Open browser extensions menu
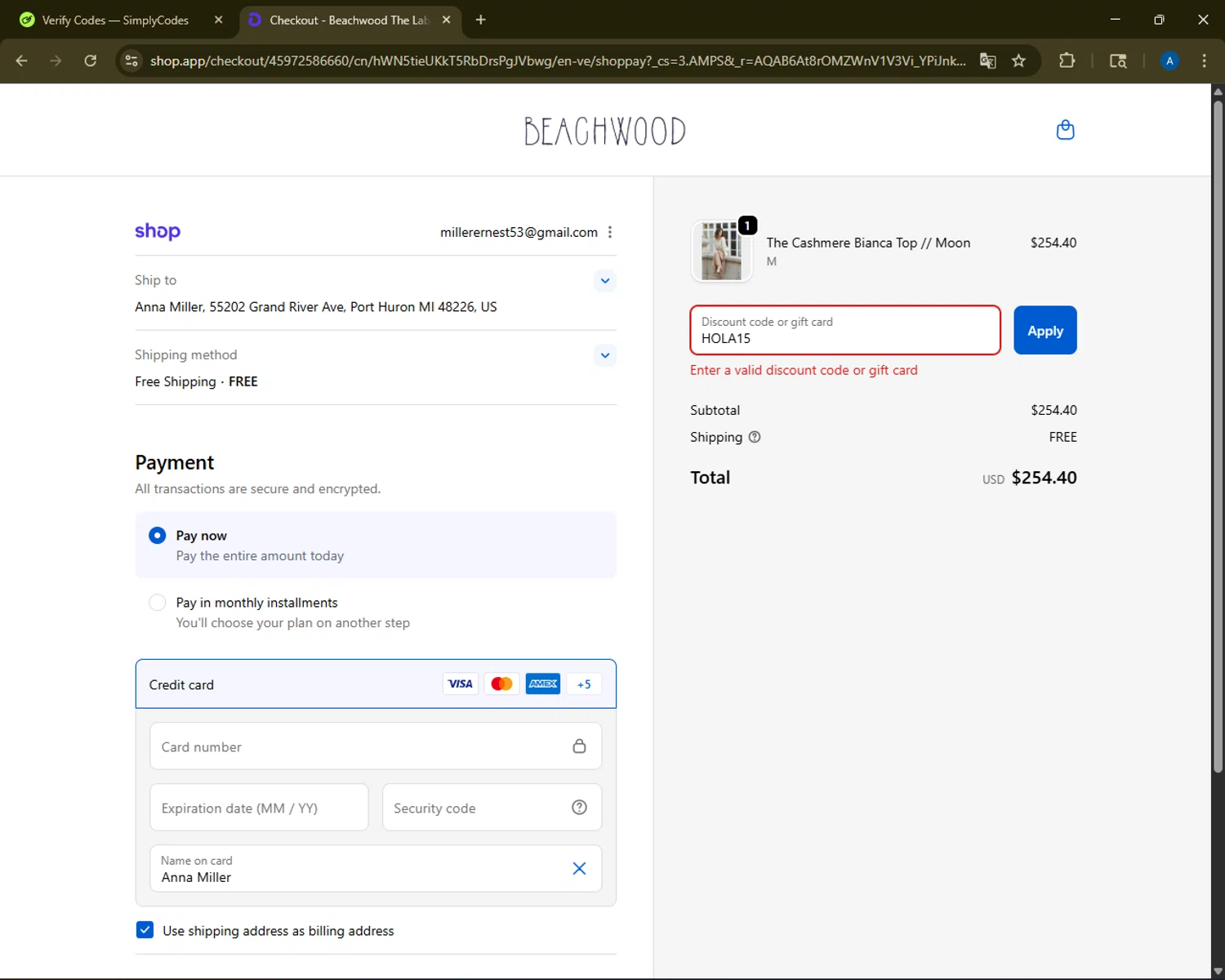 1067,60
